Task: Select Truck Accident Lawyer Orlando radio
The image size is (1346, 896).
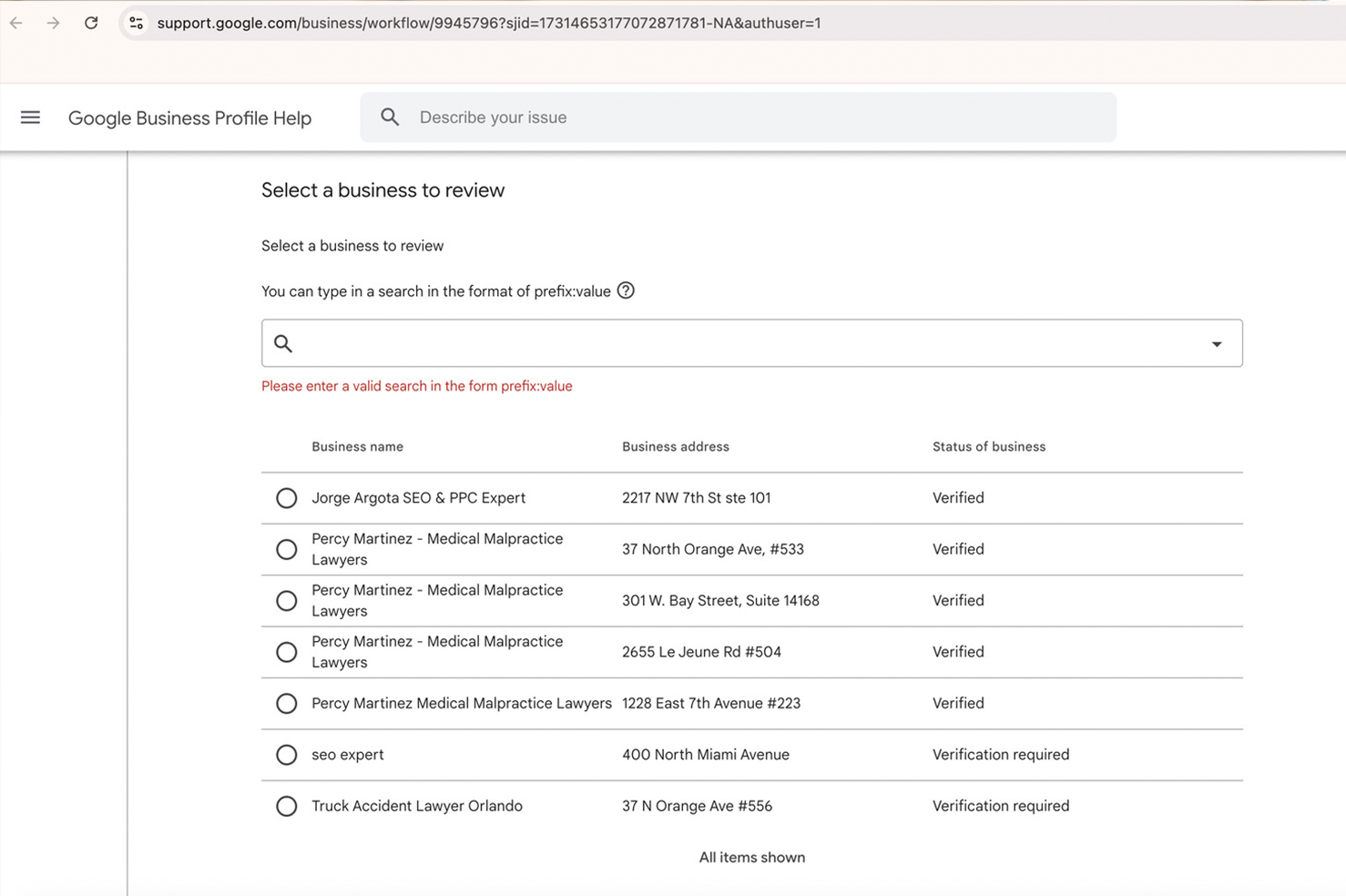Action: pyautogui.click(x=286, y=806)
